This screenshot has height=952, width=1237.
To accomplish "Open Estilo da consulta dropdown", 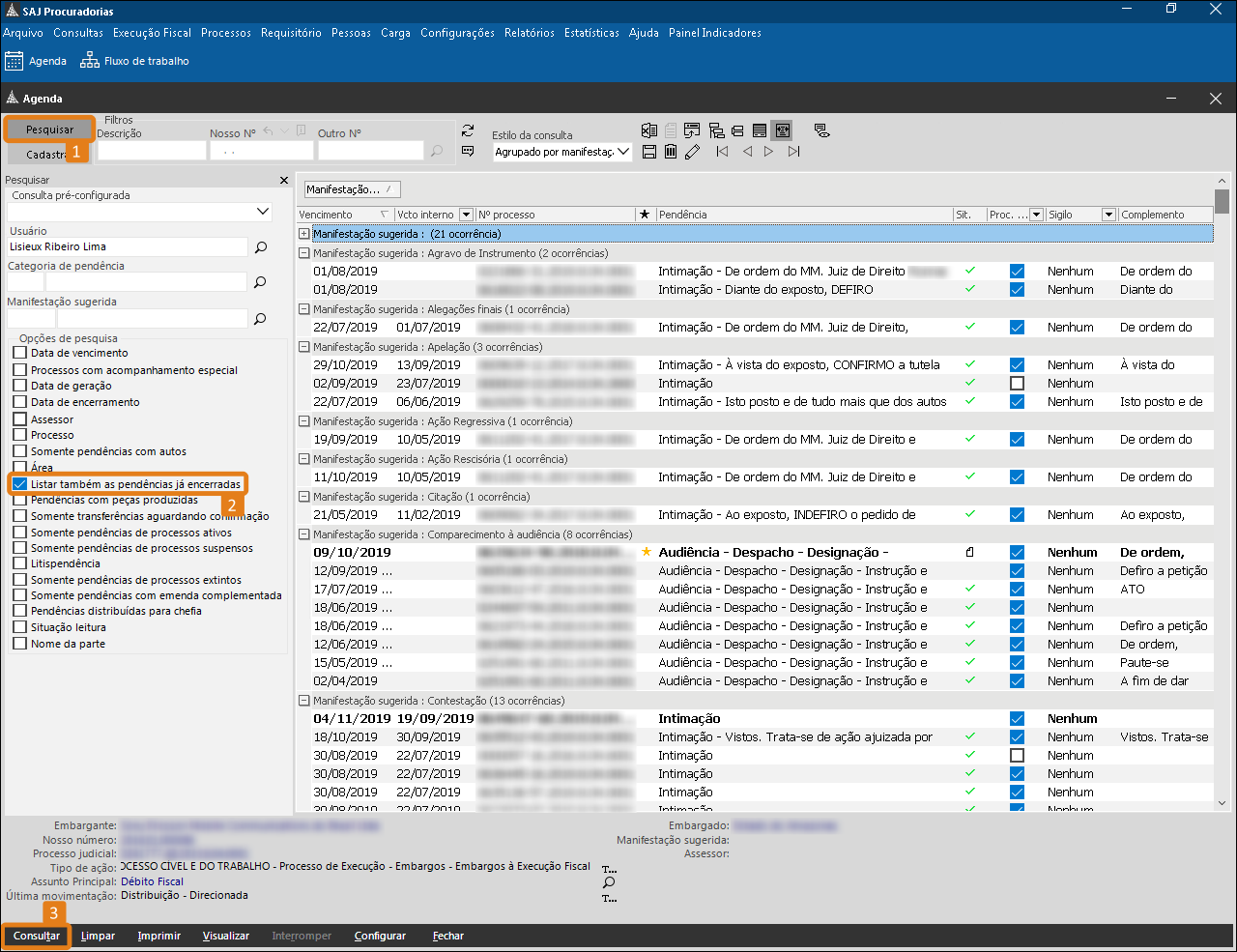I will point(623,152).
